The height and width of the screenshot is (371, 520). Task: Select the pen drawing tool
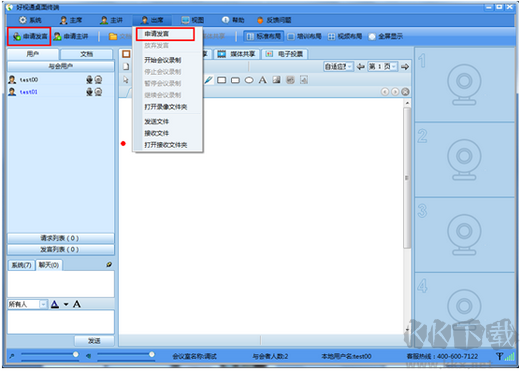208,80
